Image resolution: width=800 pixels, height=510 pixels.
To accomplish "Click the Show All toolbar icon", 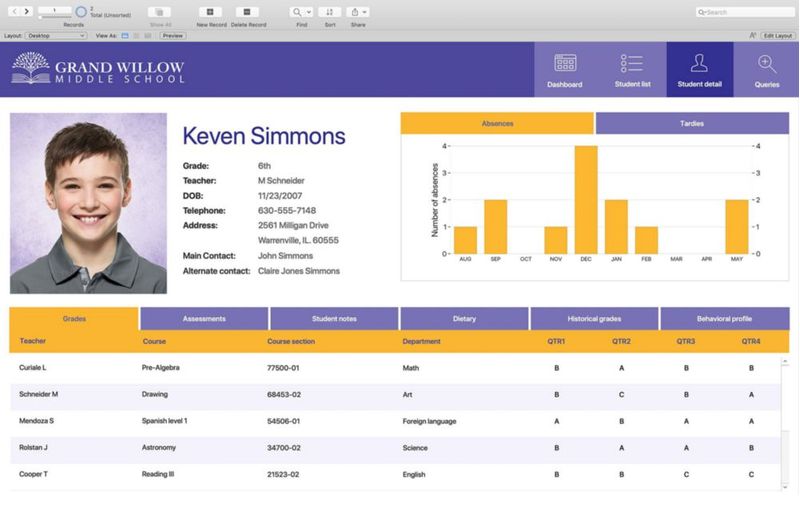I will tap(159, 12).
